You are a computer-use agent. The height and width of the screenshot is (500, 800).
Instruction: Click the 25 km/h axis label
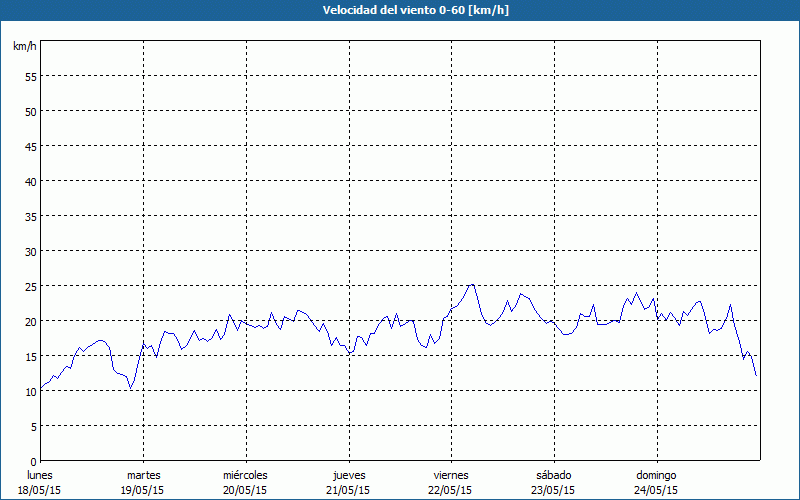[30, 286]
